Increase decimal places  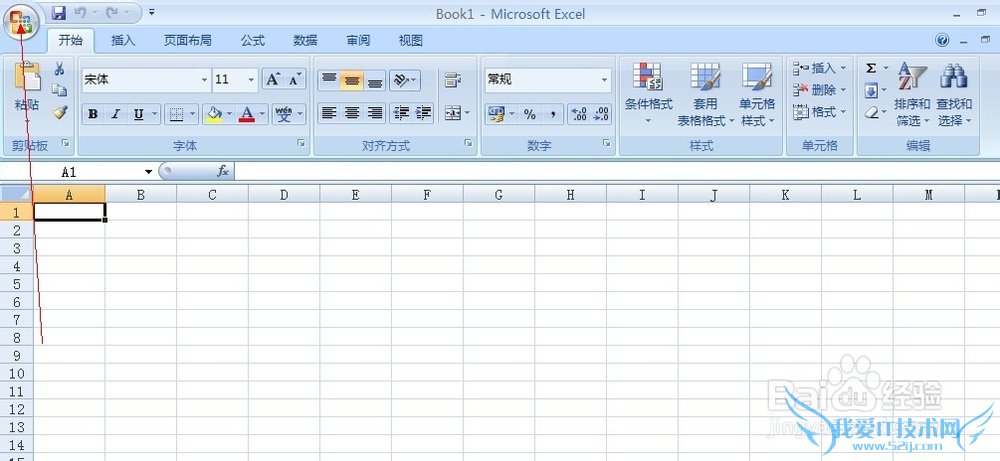pyautogui.click(x=579, y=114)
